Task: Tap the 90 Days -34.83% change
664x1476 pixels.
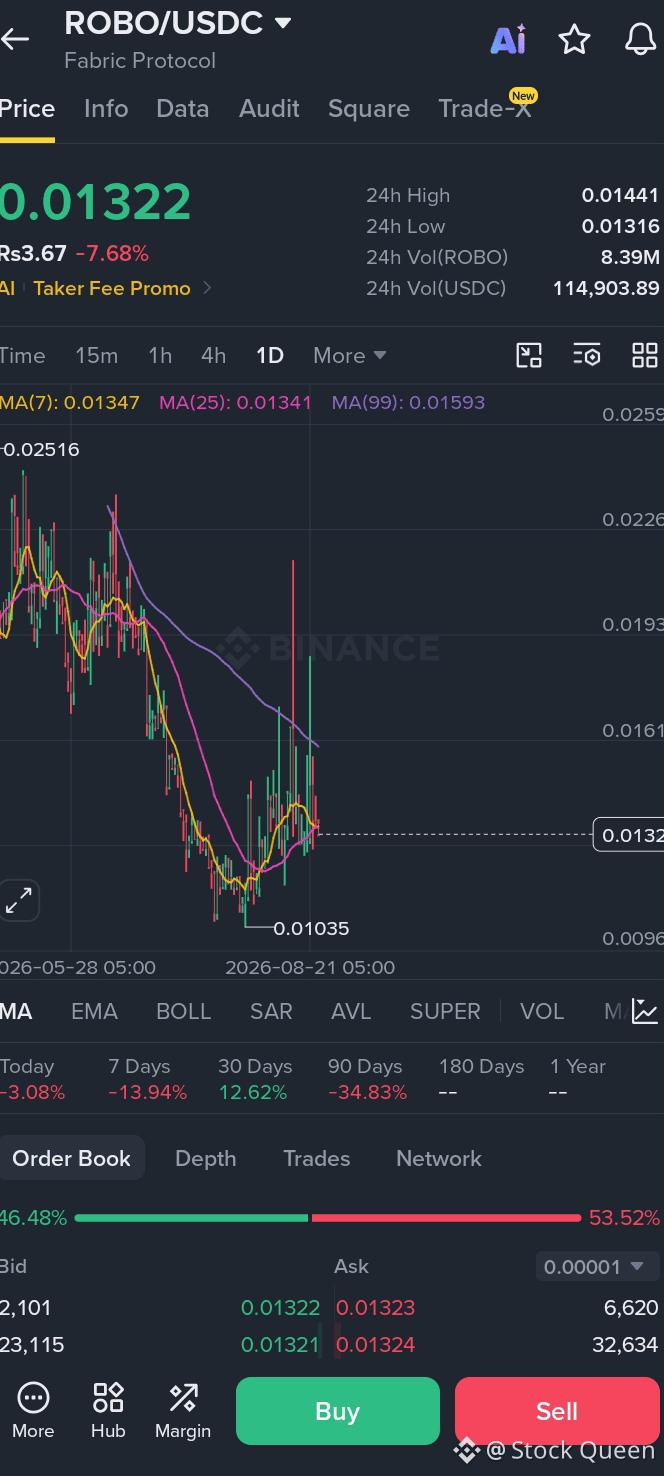Action: pyautogui.click(x=367, y=1079)
